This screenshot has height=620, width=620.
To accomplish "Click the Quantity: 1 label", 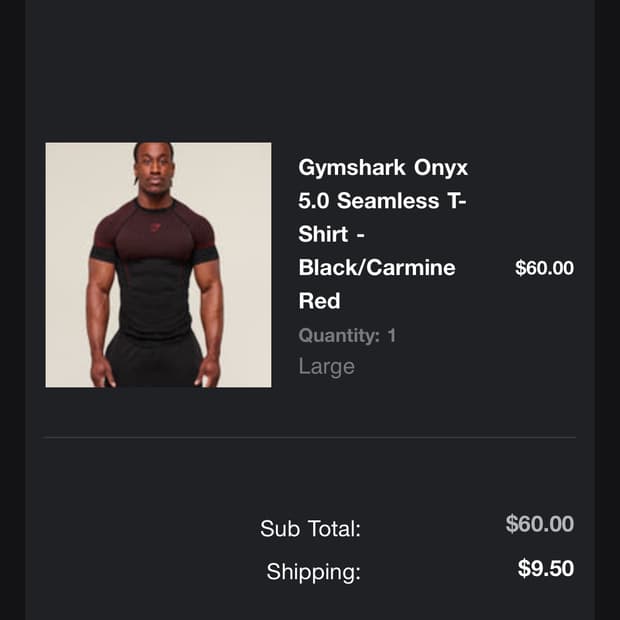I will point(347,335).
